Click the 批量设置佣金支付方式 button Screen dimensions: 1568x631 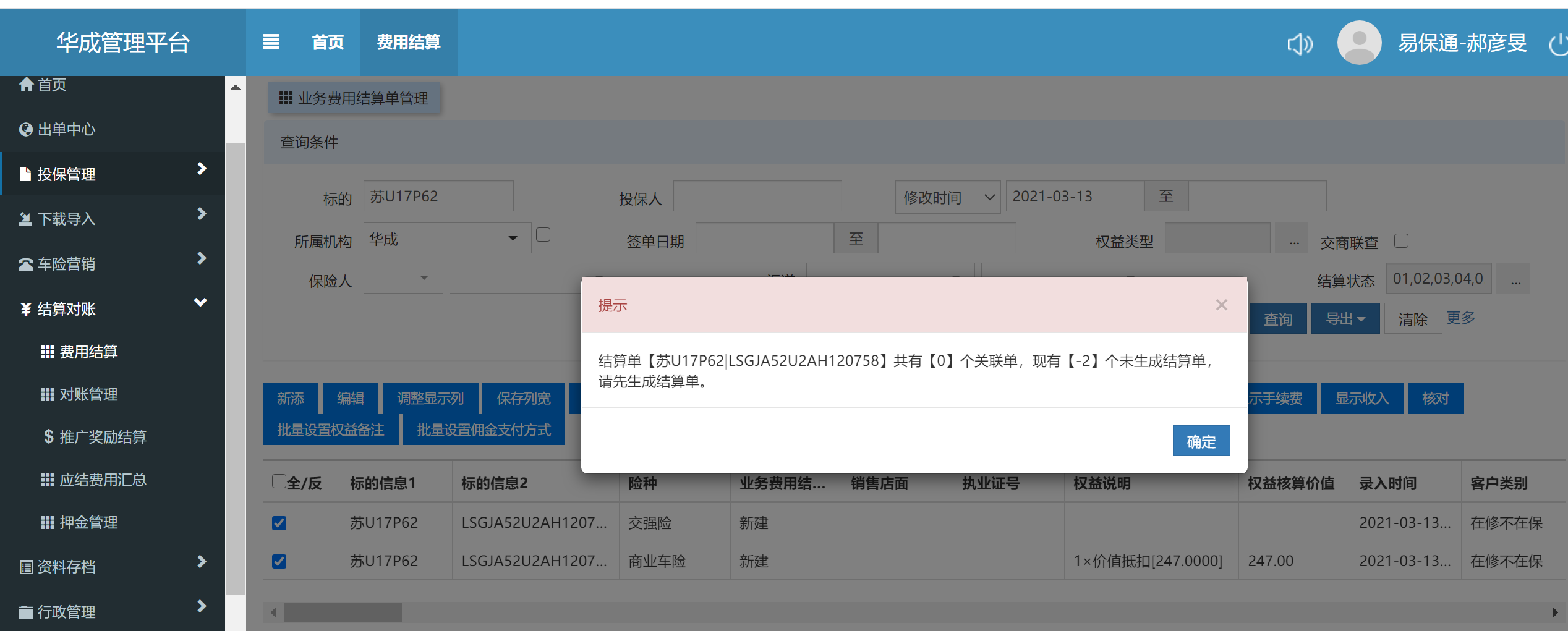484,430
